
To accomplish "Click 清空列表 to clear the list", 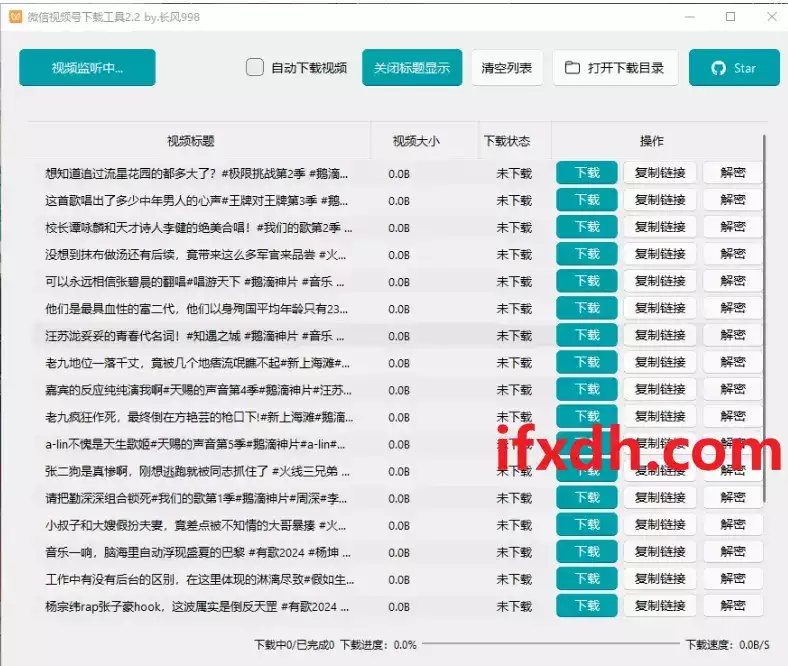I will click(507, 68).
